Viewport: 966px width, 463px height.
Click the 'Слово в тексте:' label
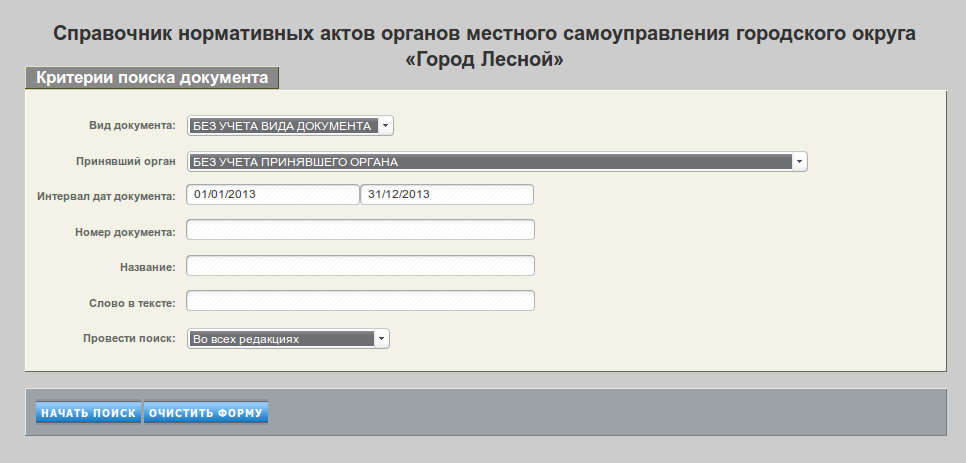[x=132, y=303]
